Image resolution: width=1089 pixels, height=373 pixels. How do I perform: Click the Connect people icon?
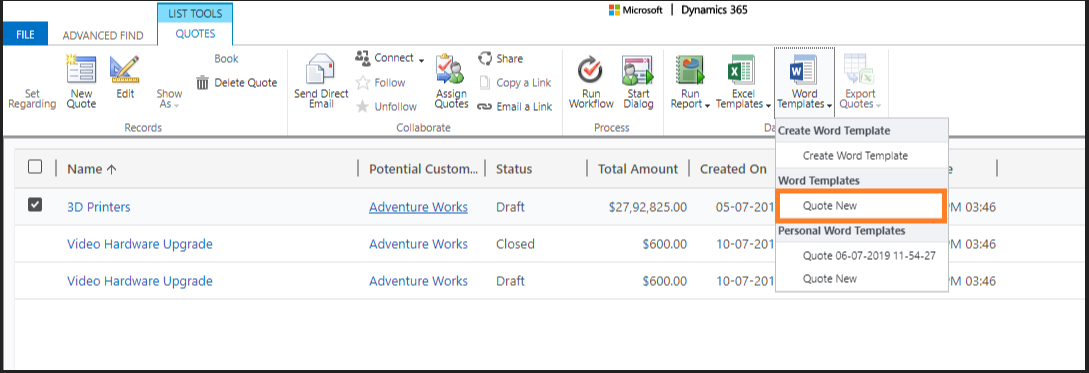point(362,58)
